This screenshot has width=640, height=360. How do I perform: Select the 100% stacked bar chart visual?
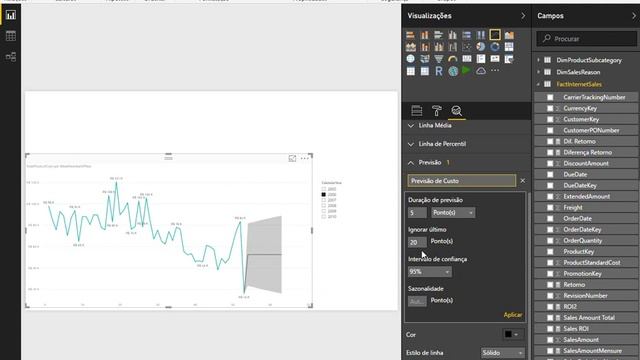coord(467,35)
